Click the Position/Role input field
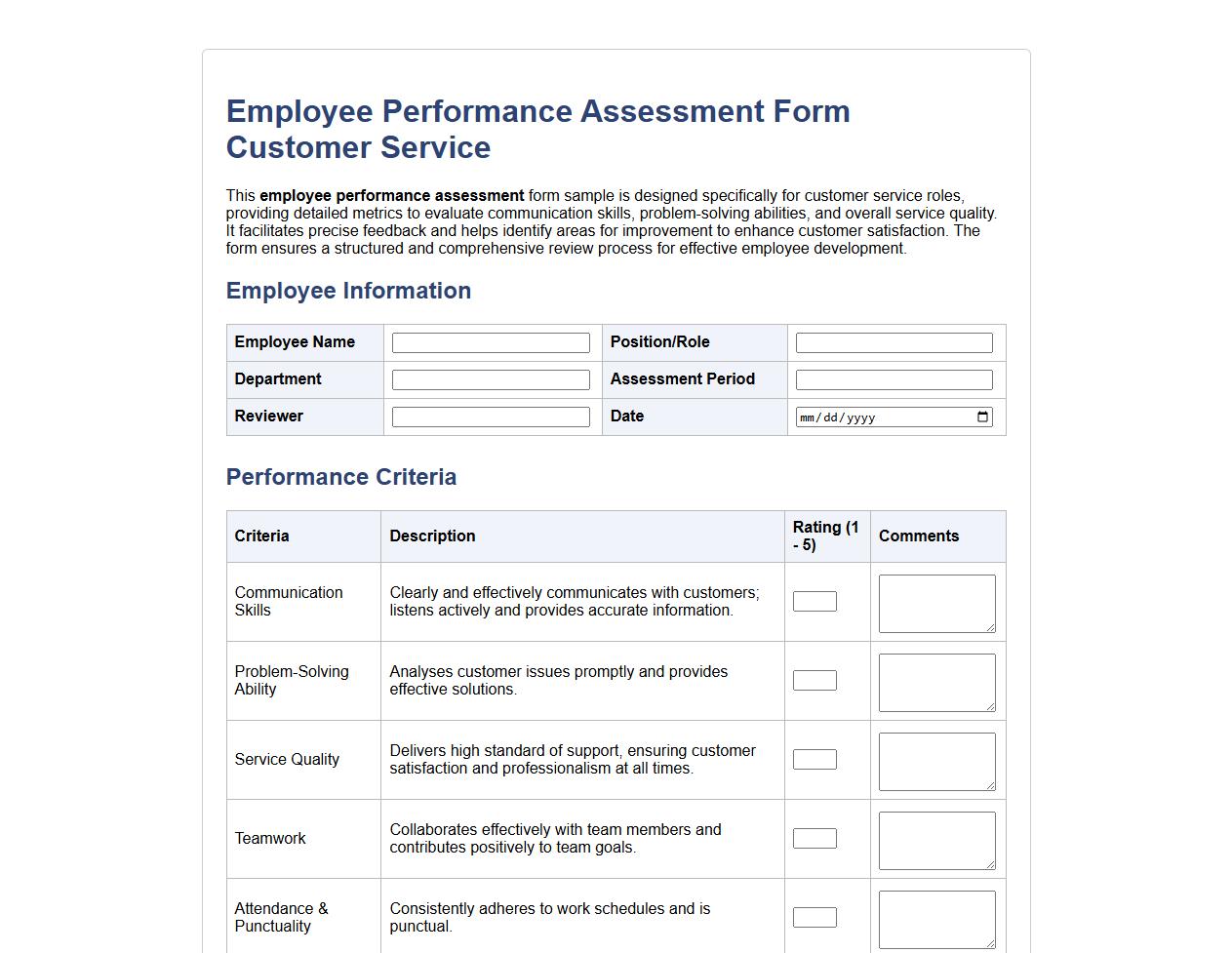 pyautogui.click(x=892, y=342)
